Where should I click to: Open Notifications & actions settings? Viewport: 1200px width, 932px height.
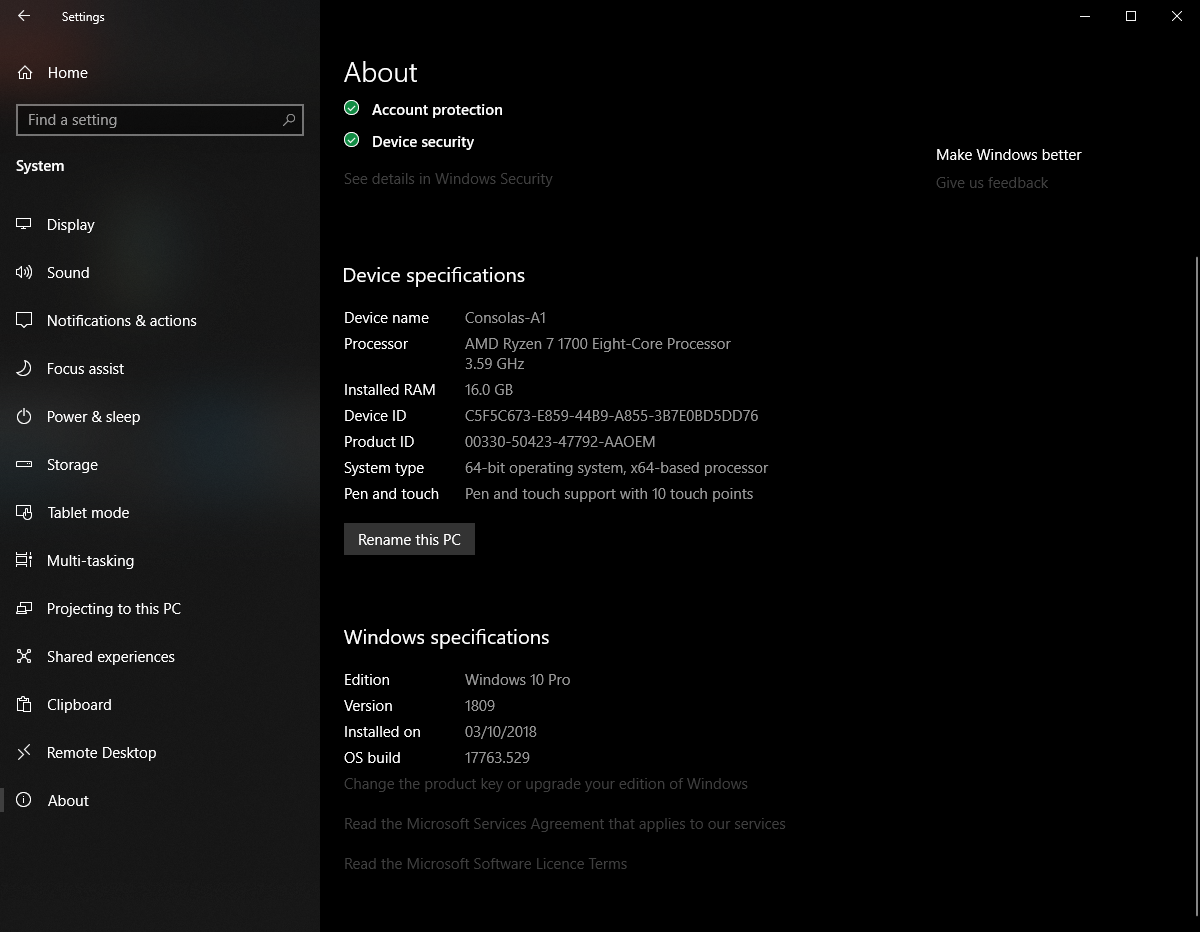coord(160,321)
